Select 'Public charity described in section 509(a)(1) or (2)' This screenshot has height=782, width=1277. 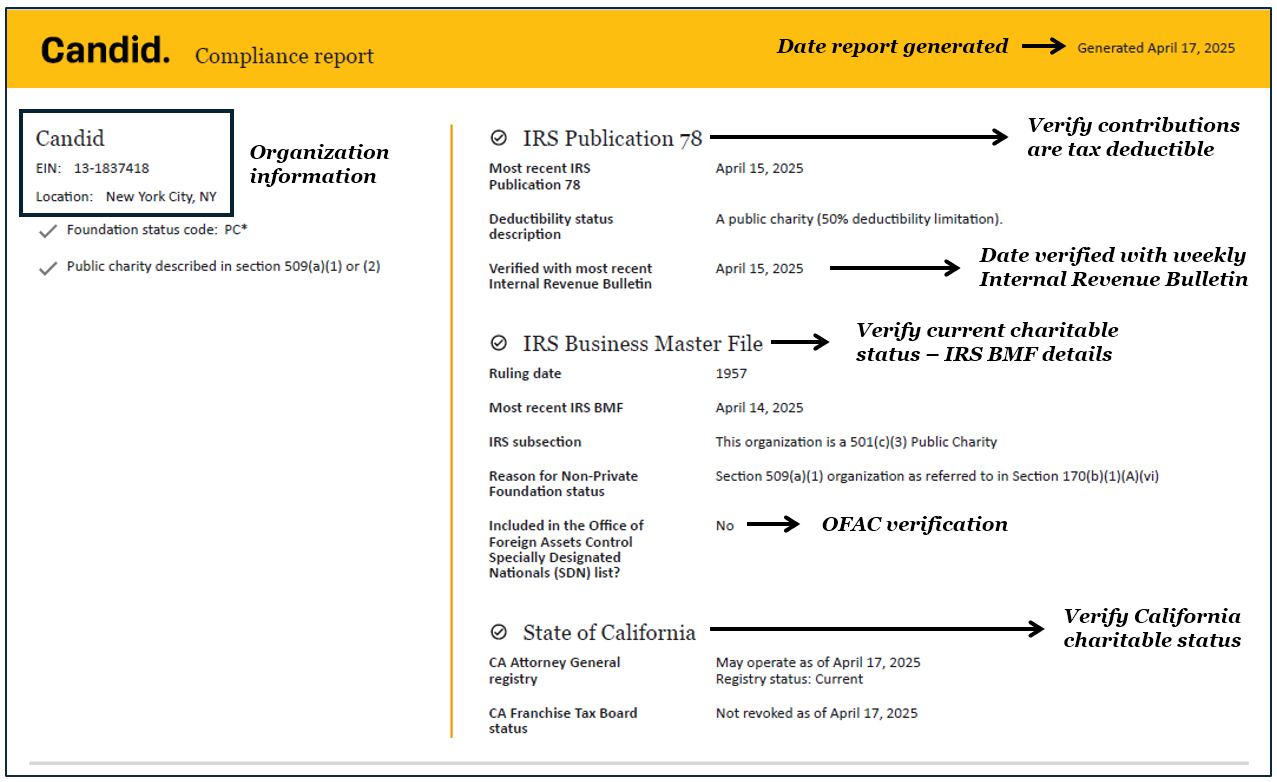pos(224,267)
